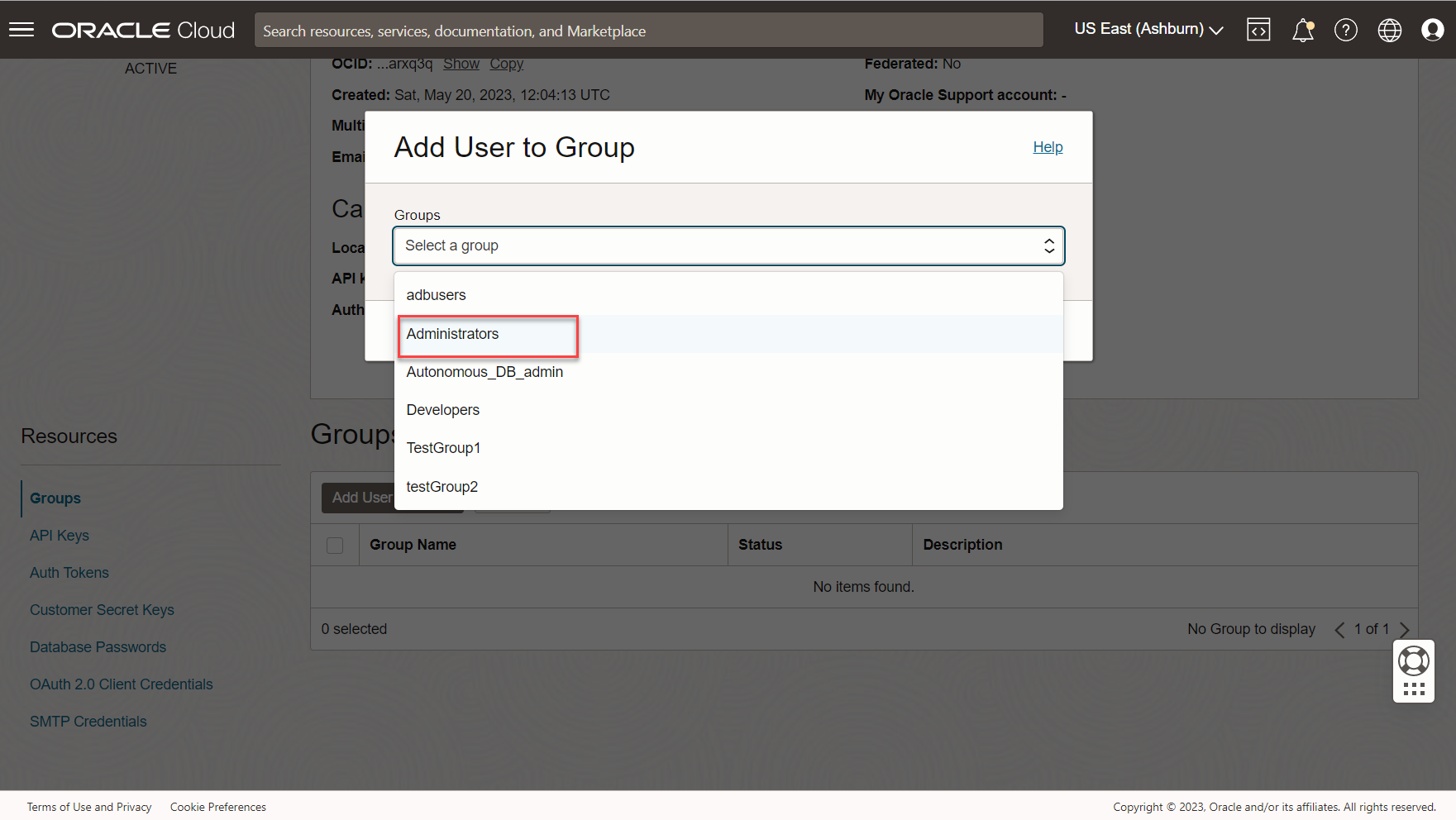1456x820 pixels.
Task: Open the hamburger navigation menu
Action: [x=21, y=30]
